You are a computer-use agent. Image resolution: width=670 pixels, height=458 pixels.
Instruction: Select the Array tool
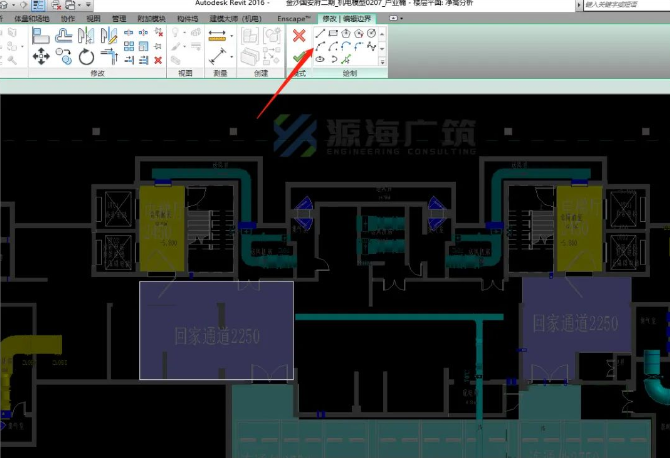click(129, 46)
